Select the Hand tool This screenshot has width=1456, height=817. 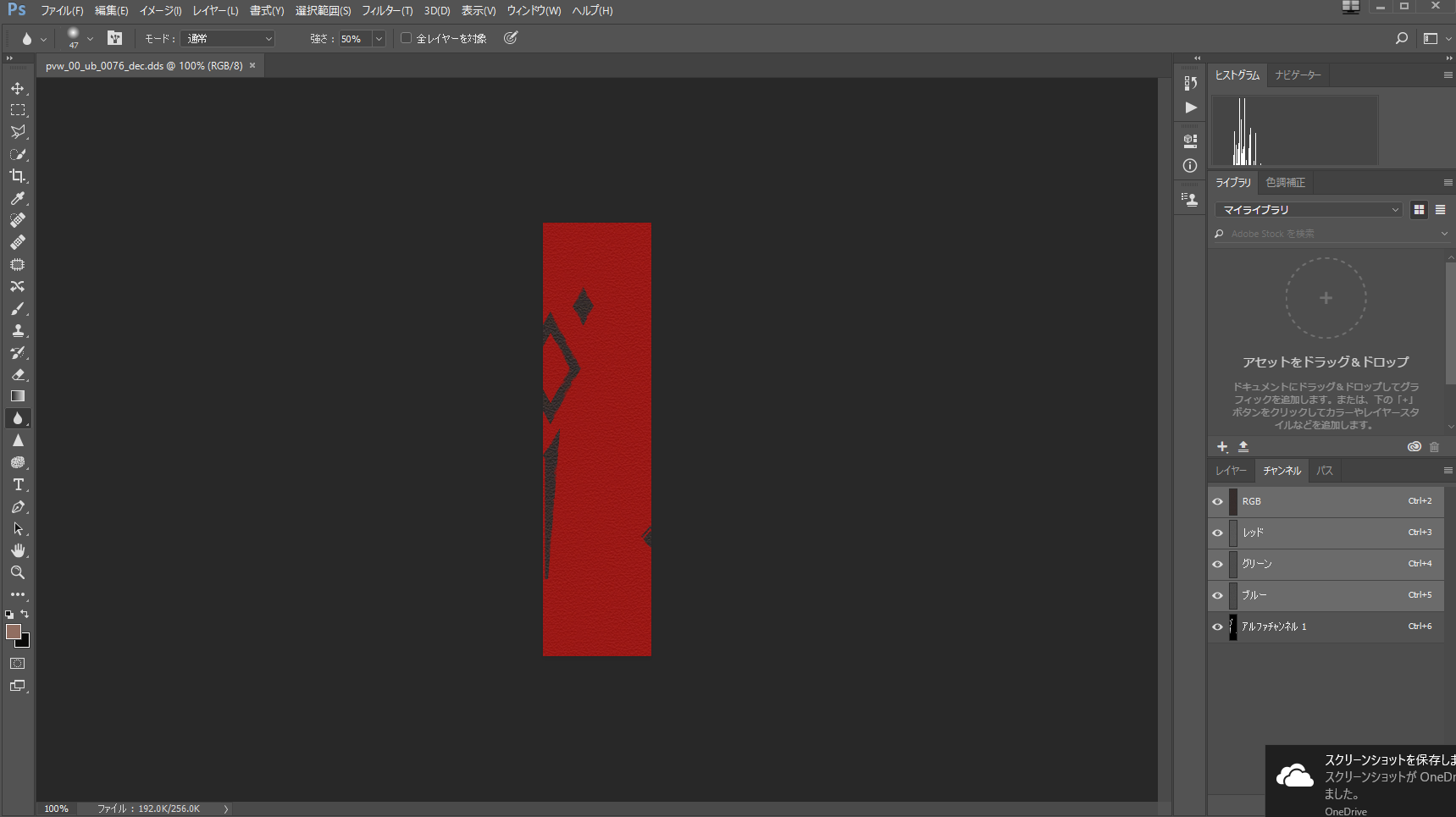(17, 550)
